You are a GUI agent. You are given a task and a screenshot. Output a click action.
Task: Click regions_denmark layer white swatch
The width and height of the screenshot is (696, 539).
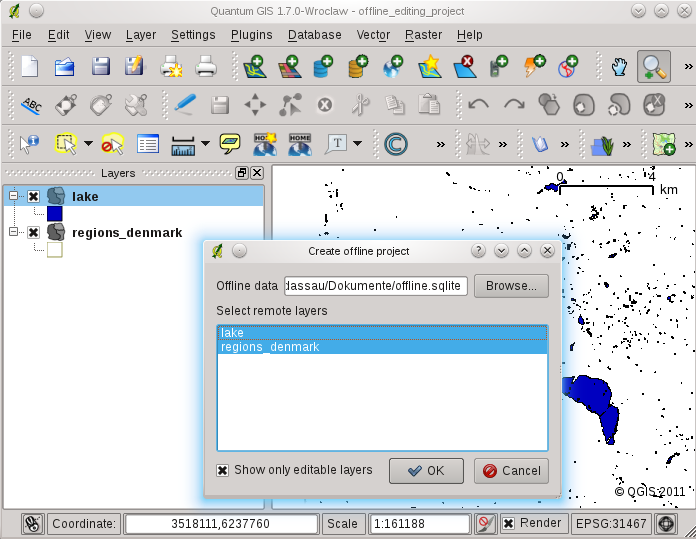pyautogui.click(x=55, y=250)
